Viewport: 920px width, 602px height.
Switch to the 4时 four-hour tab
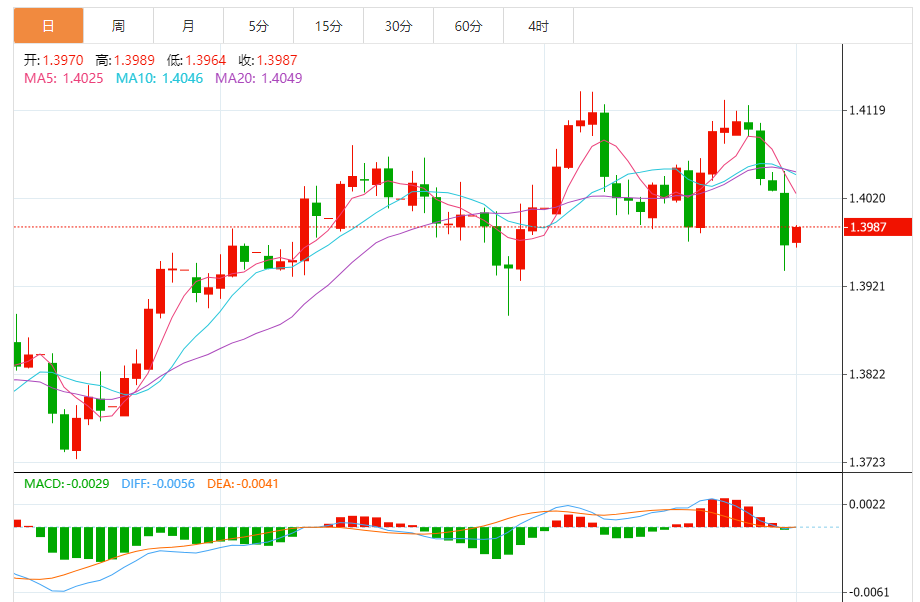pos(538,26)
